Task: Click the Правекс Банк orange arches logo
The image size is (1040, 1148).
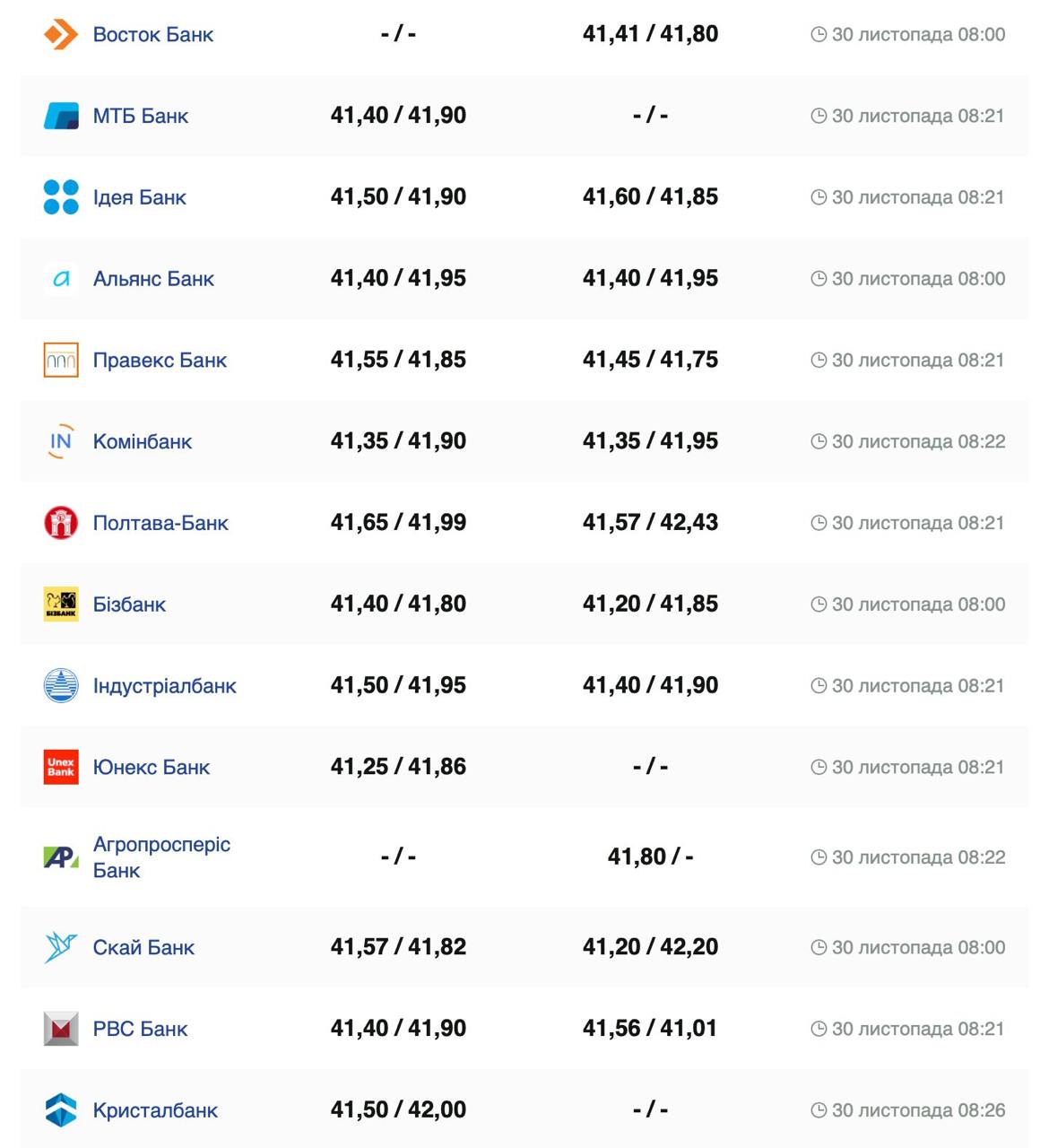Action: coord(60,360)
